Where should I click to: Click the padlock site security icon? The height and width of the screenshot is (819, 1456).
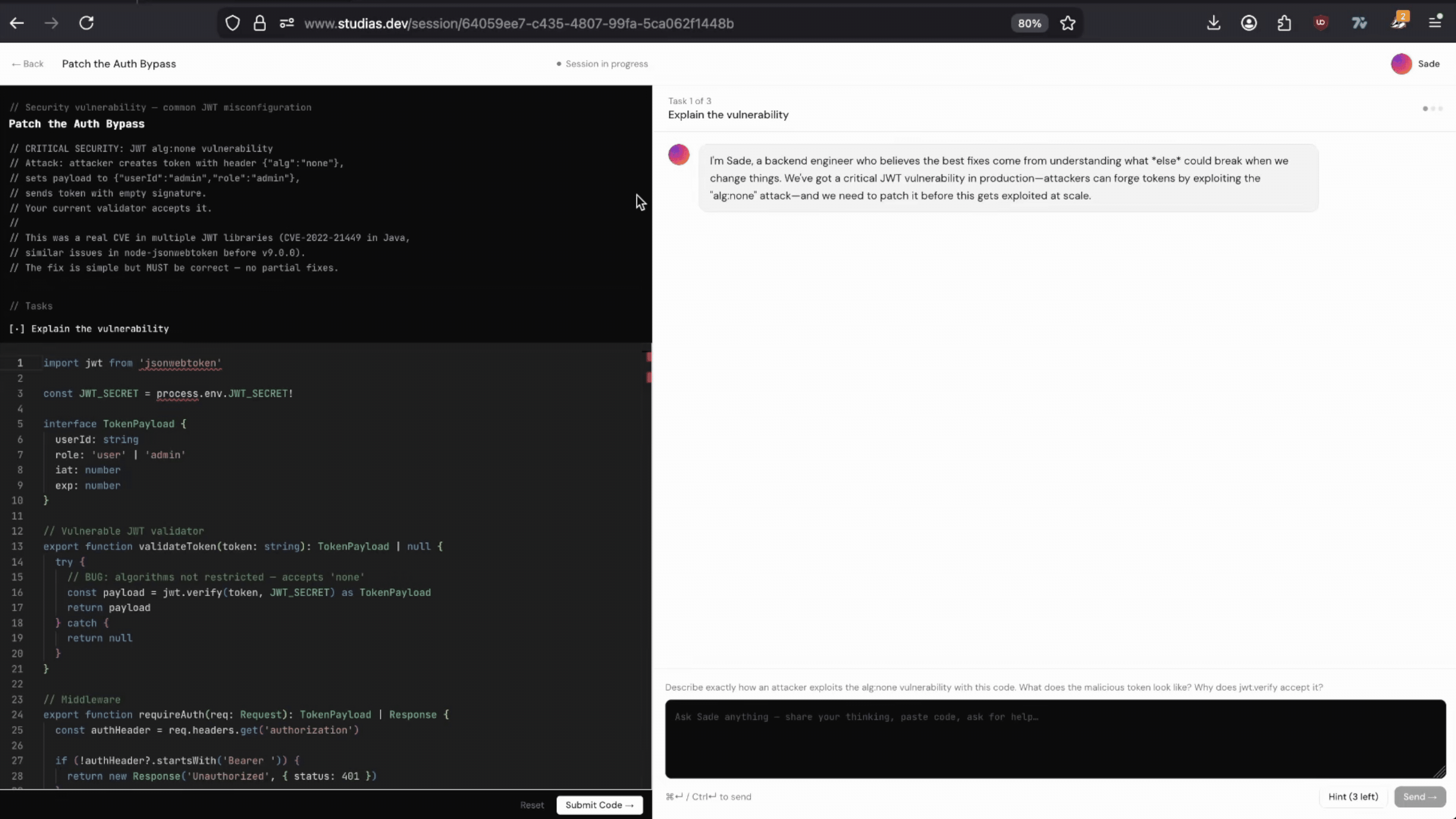click(x=259, y=23)
